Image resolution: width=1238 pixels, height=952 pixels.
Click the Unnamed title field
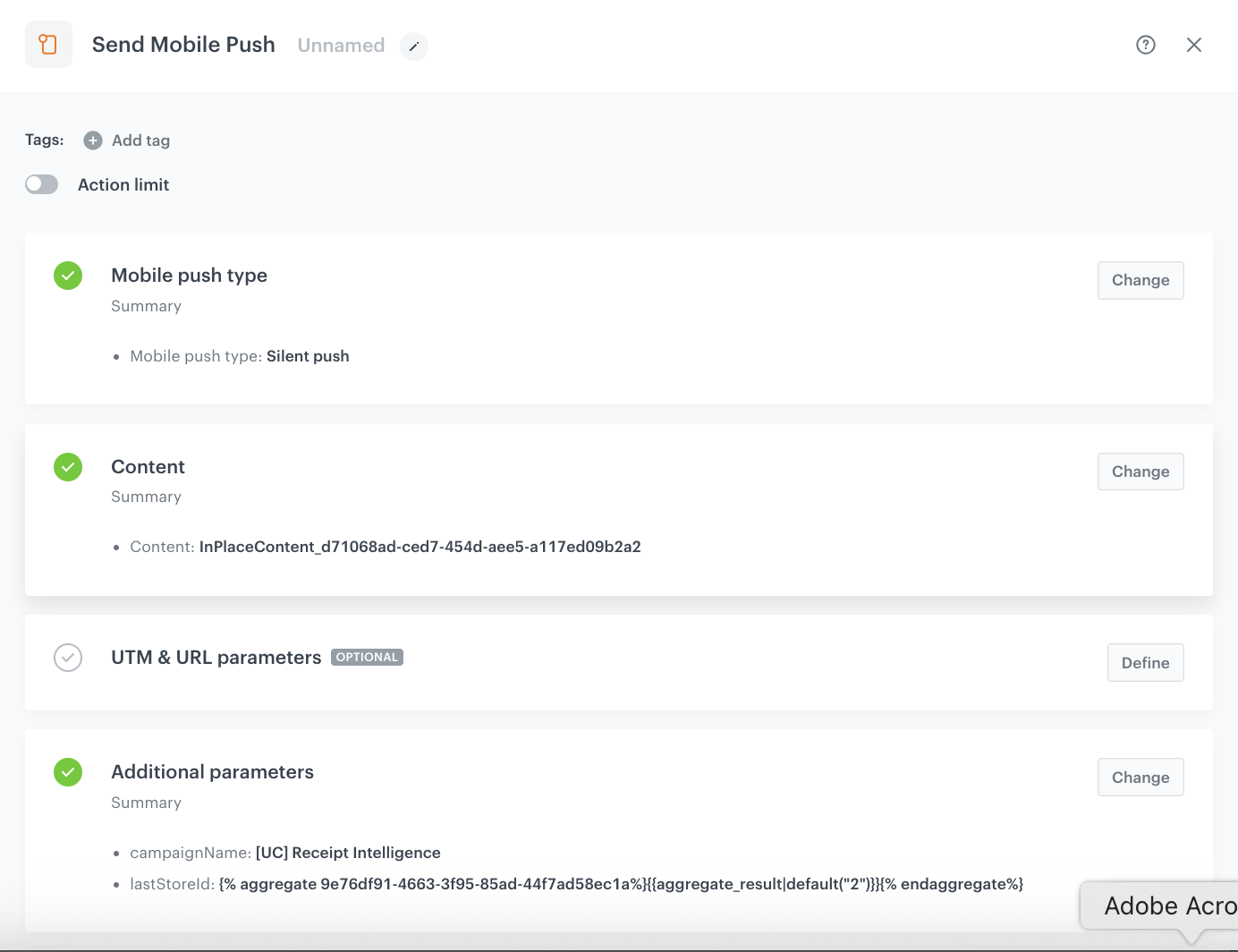(341, 45)
